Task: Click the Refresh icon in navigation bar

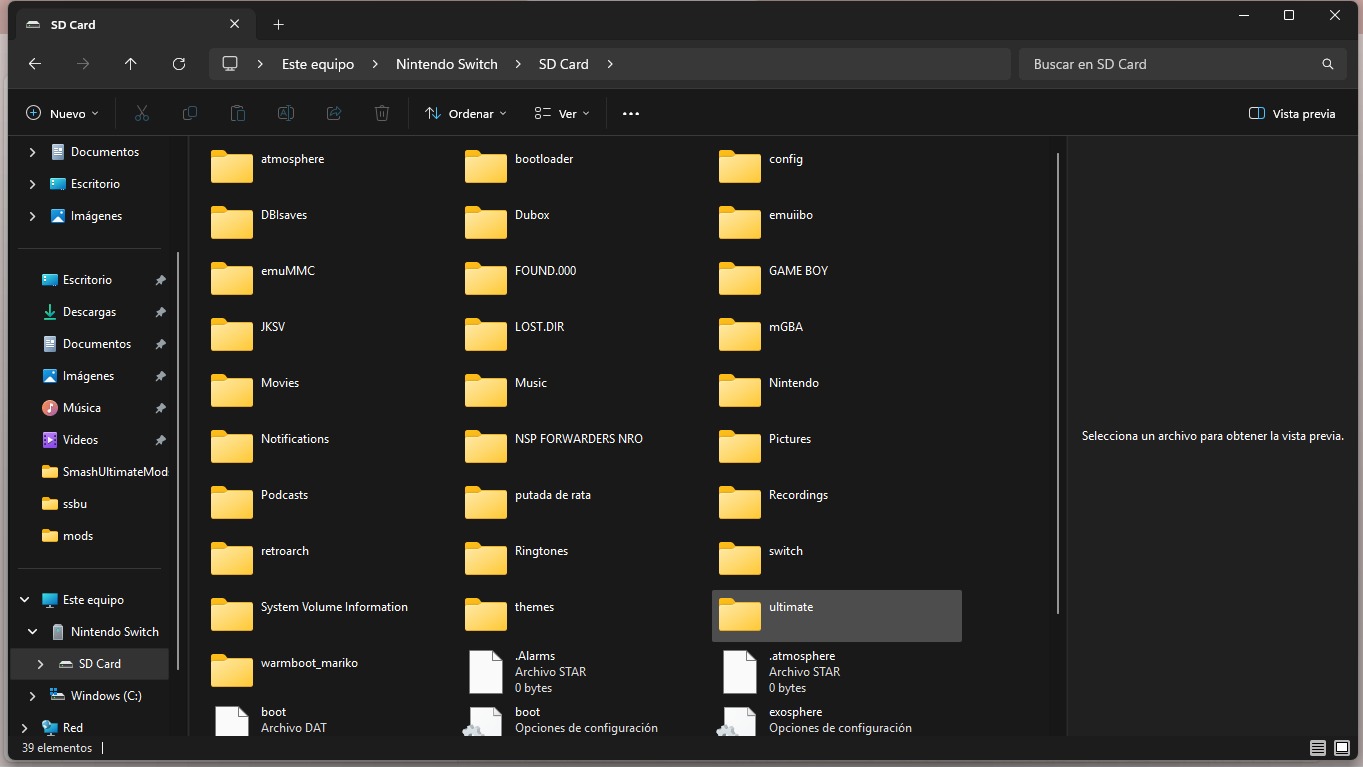Action: click(179, 64)
